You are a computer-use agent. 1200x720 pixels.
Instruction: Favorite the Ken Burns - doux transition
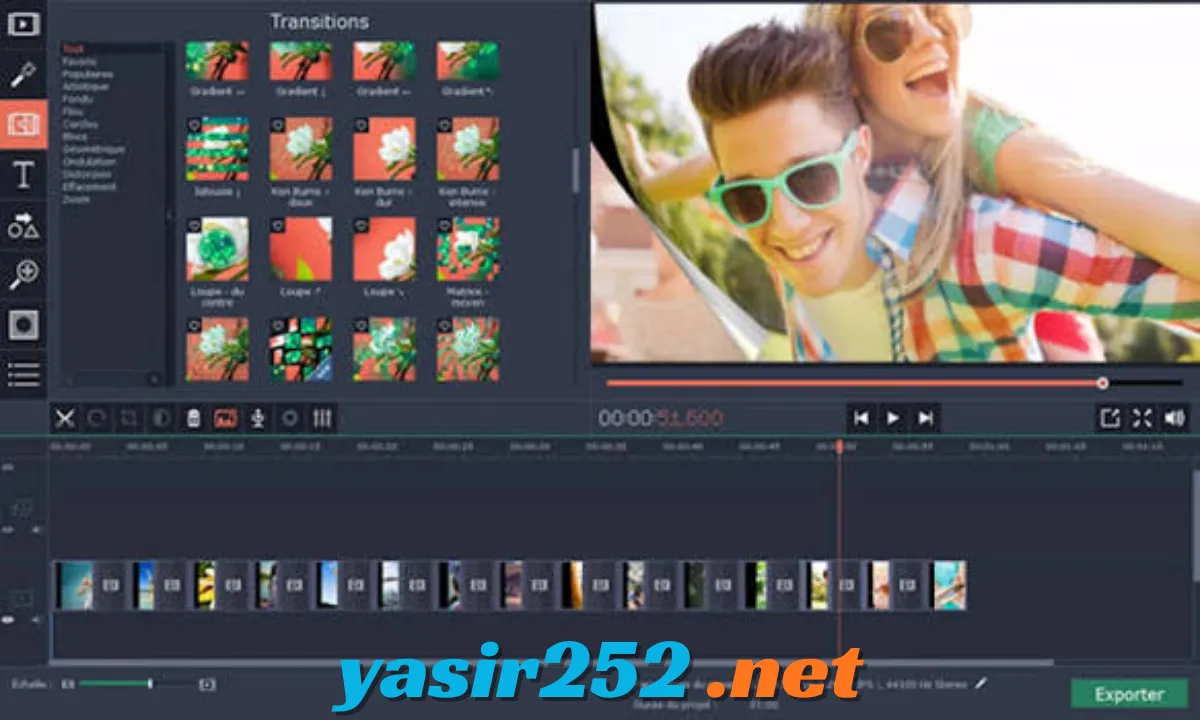pyautogui.click(x=277, y=124)
